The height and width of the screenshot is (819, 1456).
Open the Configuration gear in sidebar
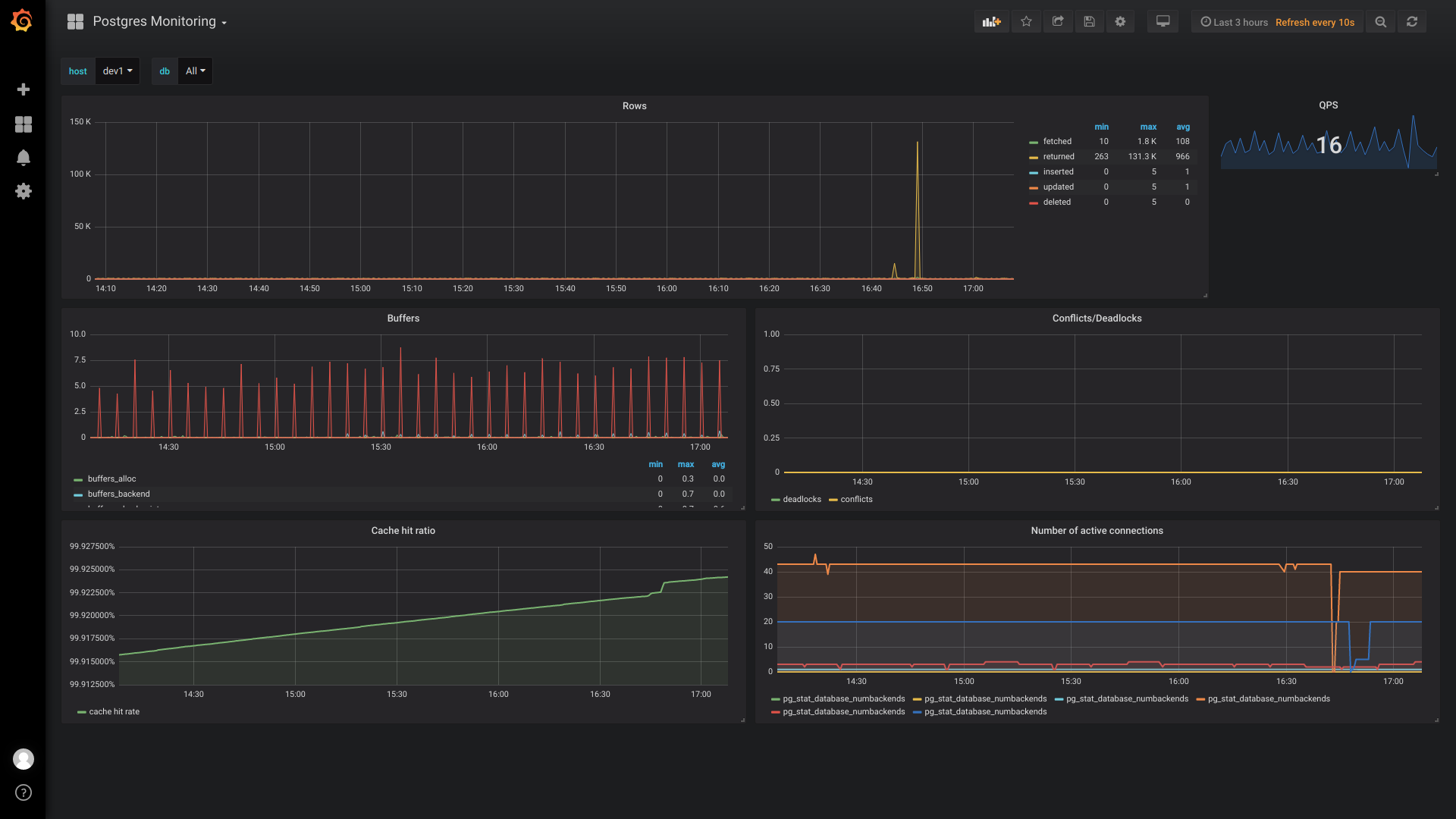click(24, 191)
